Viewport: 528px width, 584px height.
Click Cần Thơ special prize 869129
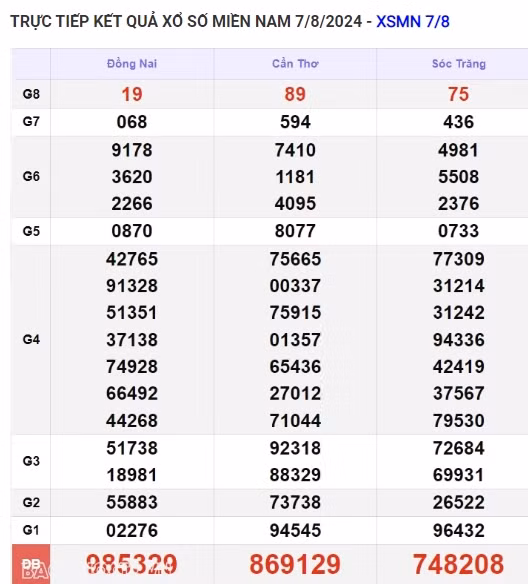click(x=295, y=564)
